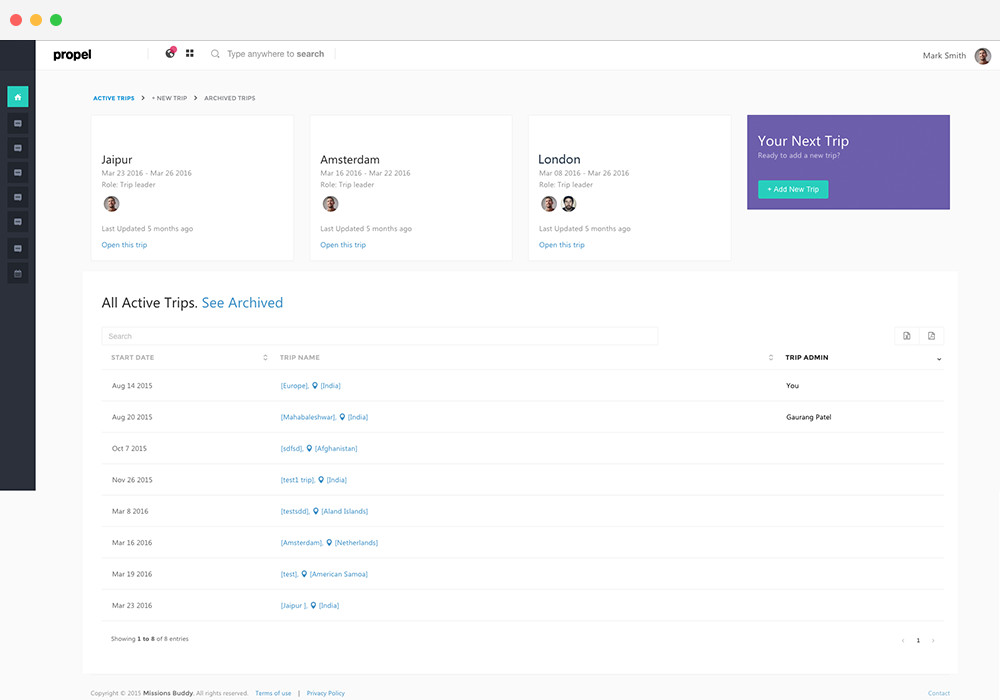Screen dimensions: 1000x700
Task: Select the Home icon in the sidebar
Action: coord(17,96)
